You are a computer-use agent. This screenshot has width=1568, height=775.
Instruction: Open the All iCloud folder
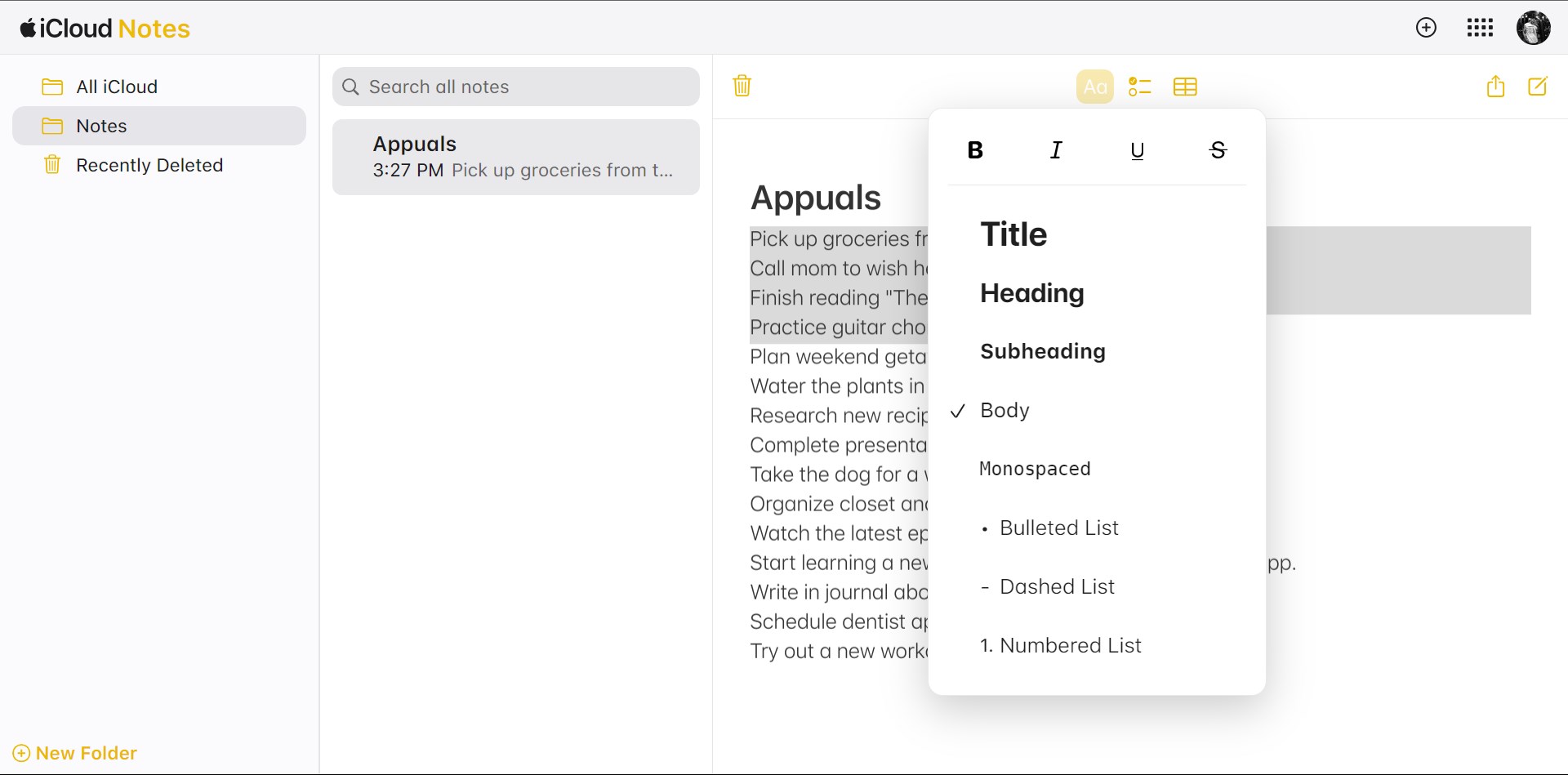pos(159,87)
